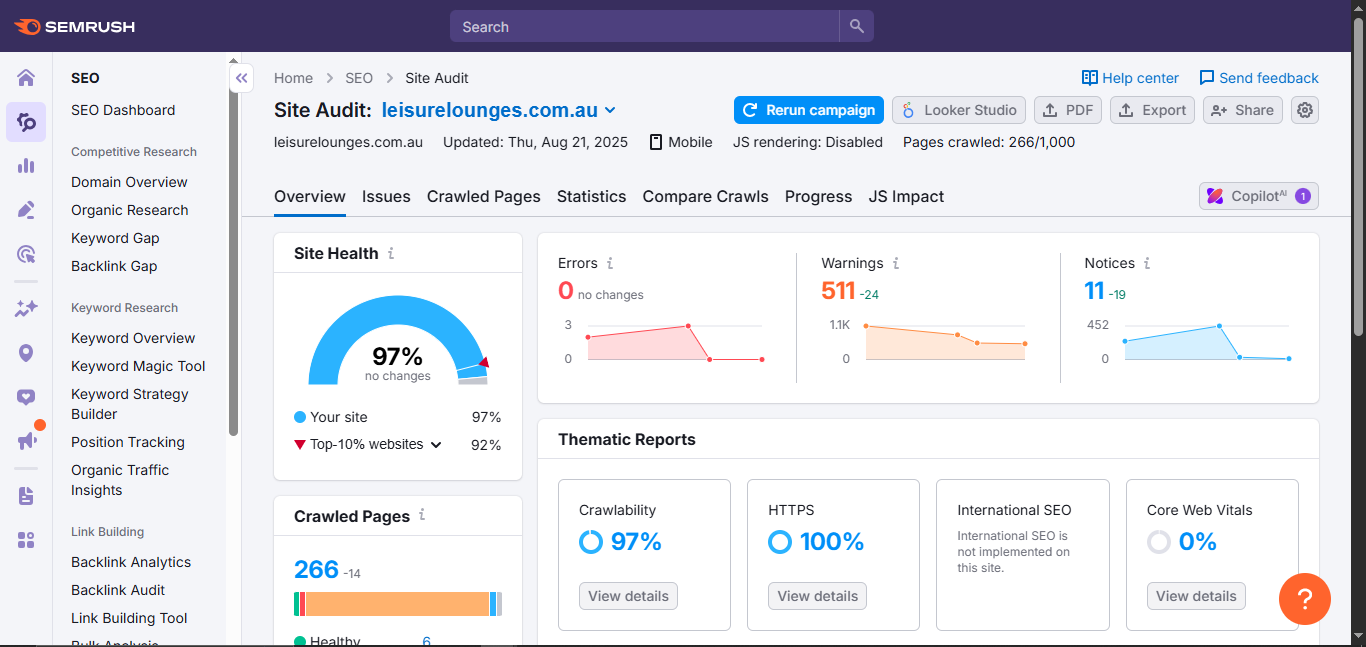1366x647 pixels.
Task: Select the Overview tab
Action: tap(310, 196)
